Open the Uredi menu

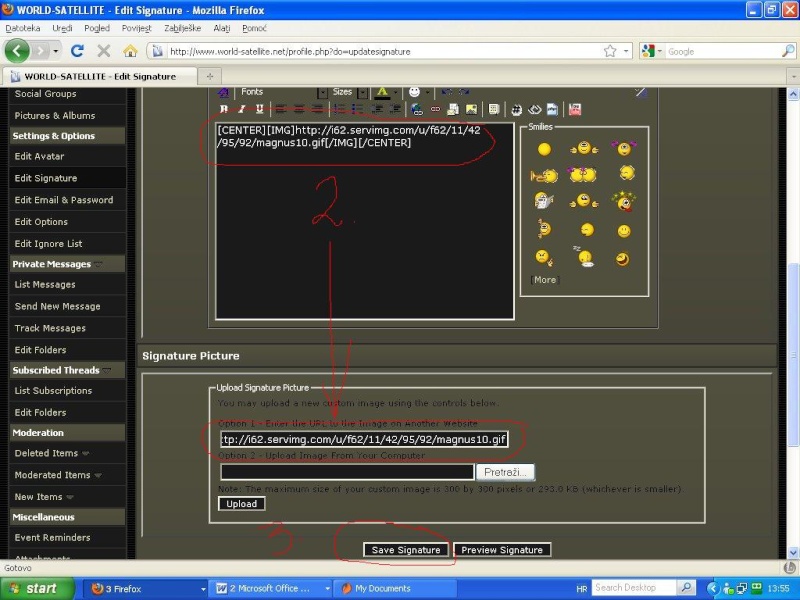(x=62, y=28)
